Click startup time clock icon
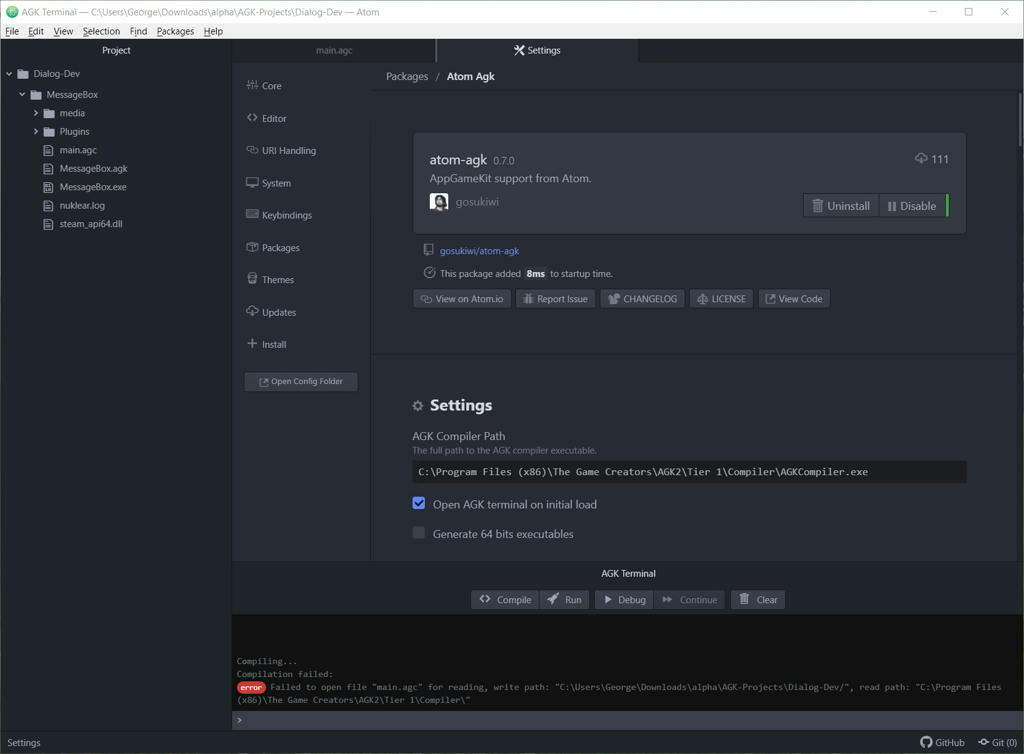The image size is (1024, 754). click(429, 273)
